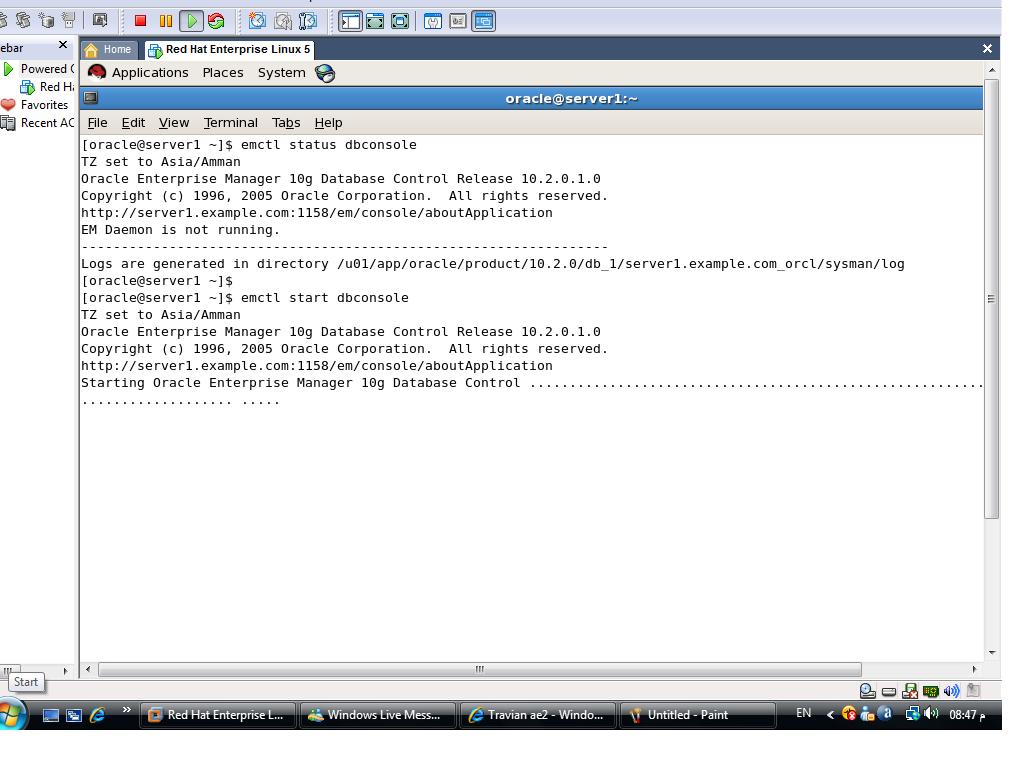Click the GNOME web browser globe launcher
Screen dimensions: 1024x768
[x=325, y=73]
